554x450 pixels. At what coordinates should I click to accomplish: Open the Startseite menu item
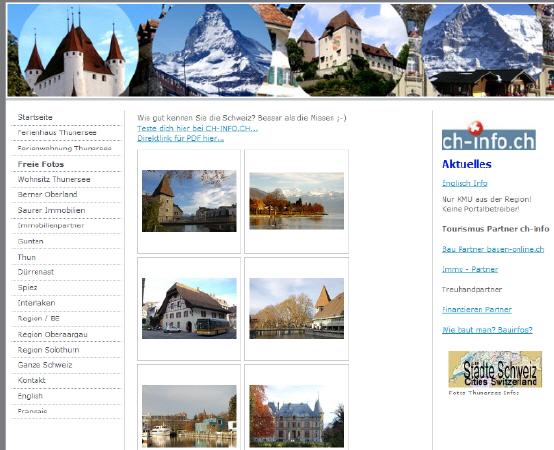pos(35,117)
